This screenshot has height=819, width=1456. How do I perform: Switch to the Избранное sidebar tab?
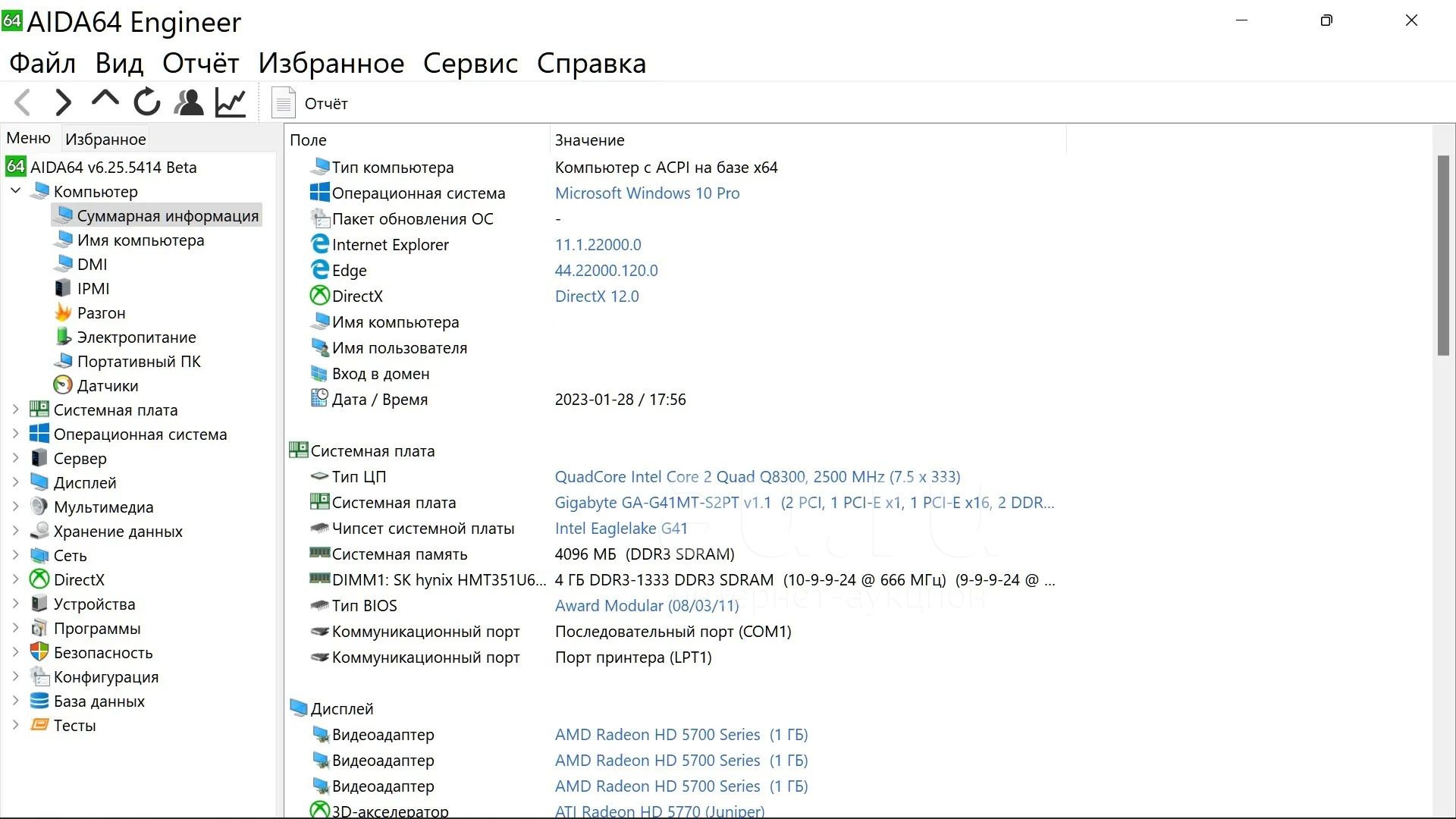point(105,139)
